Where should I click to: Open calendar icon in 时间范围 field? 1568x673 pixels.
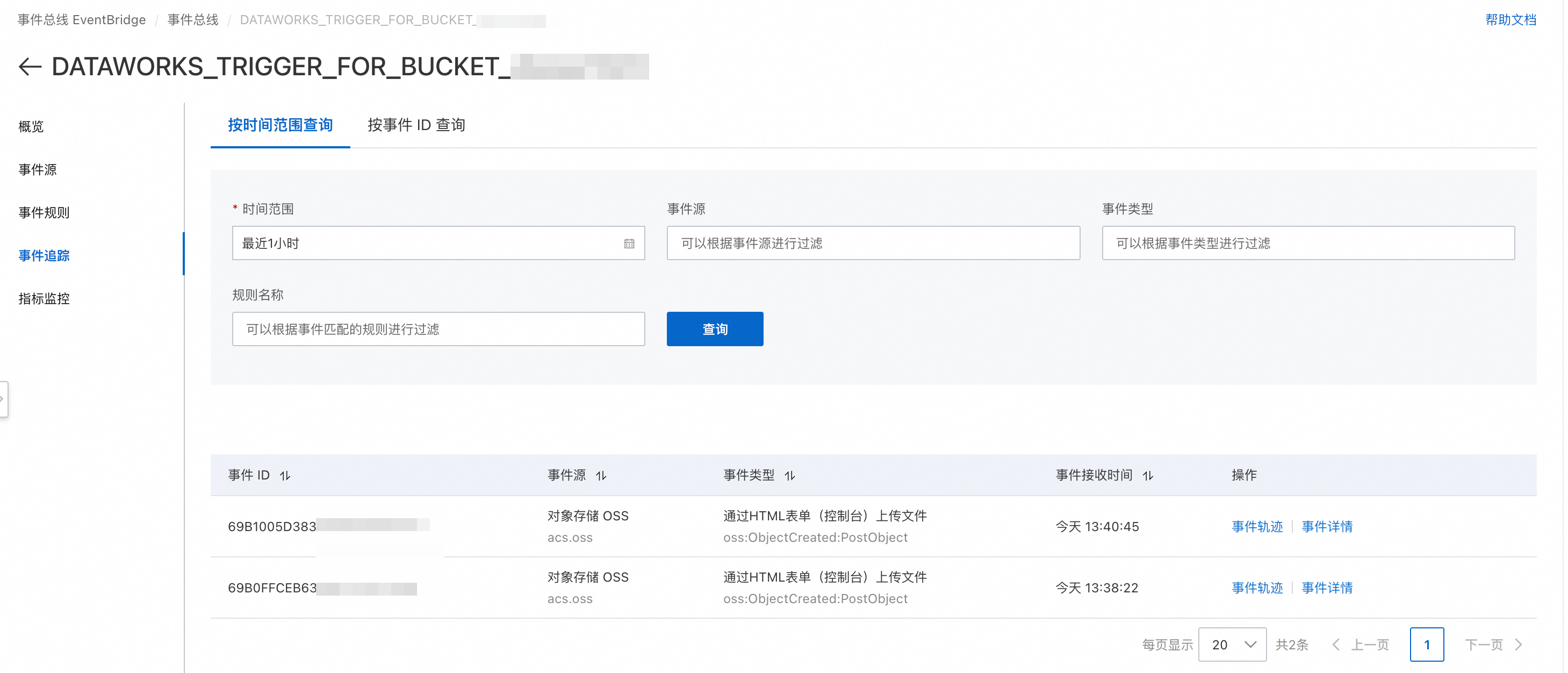(x=629, y=244)
